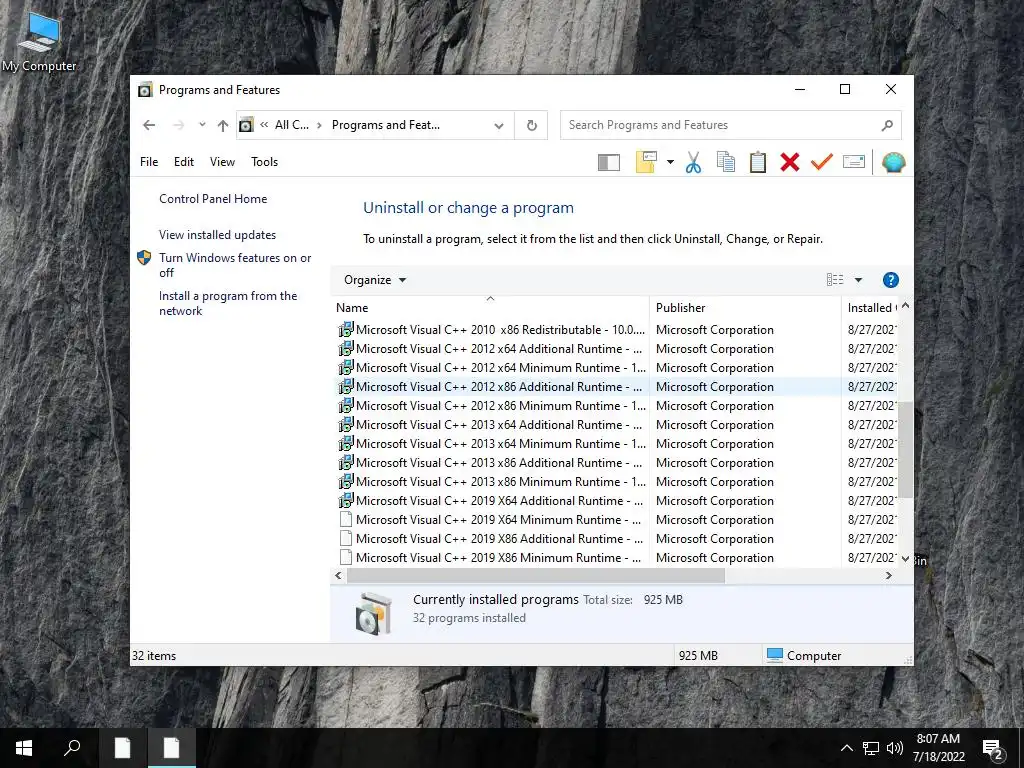Go to Control Panel Home
This screenshot has height=768, width=1024.
(x=213, y=199)
